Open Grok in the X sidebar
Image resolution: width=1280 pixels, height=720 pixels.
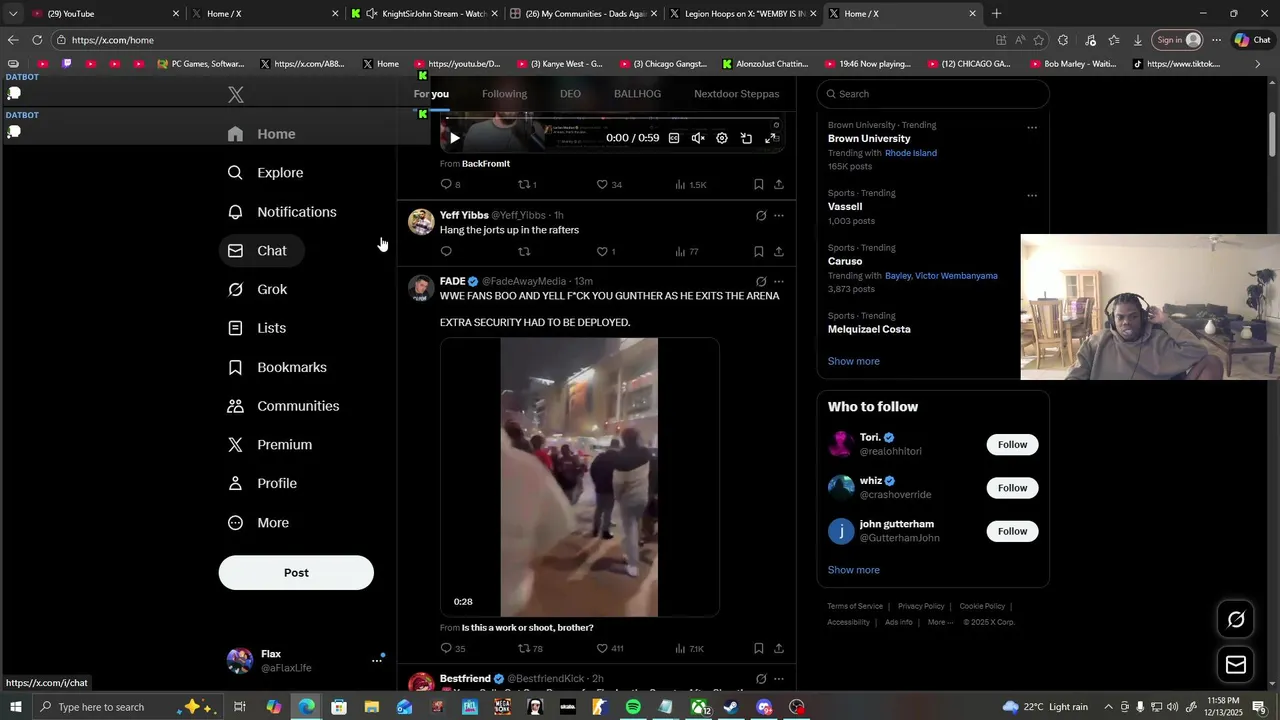pos(257,290)
